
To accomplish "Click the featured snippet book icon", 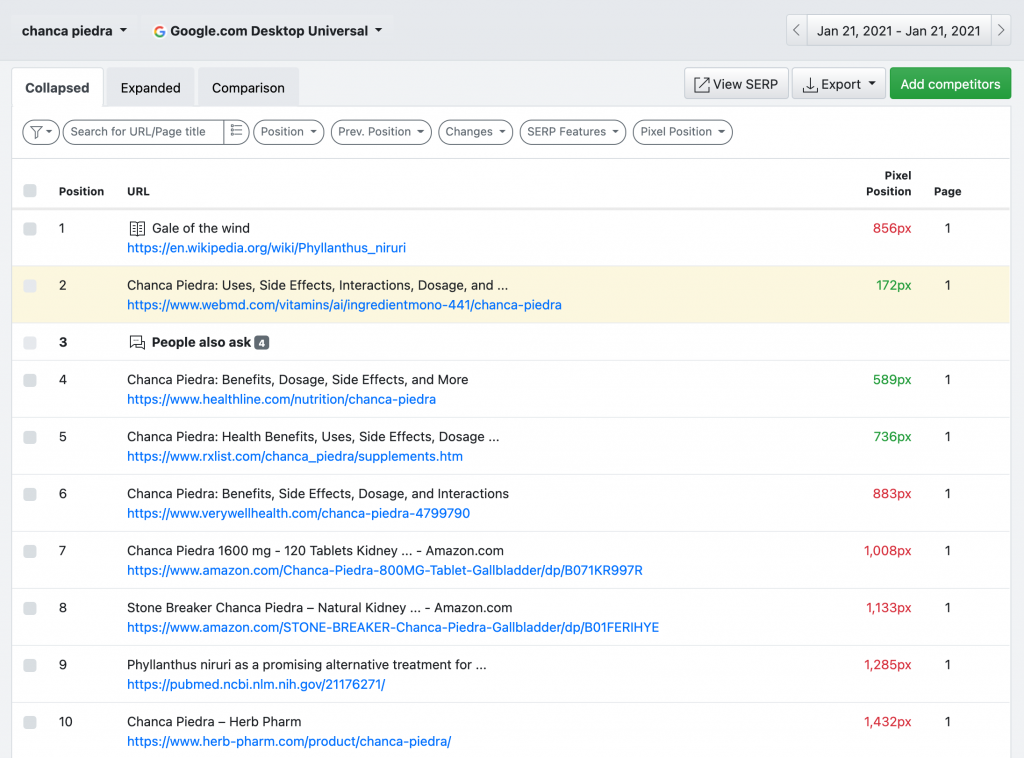I will [x=137, y=229].
